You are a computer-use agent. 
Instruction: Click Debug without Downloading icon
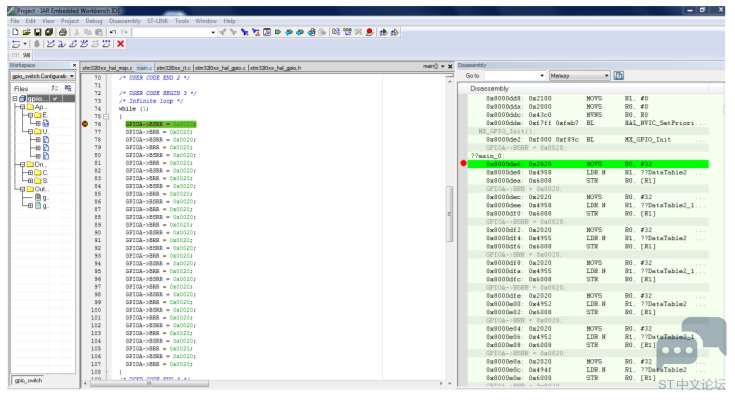(395, 32)
